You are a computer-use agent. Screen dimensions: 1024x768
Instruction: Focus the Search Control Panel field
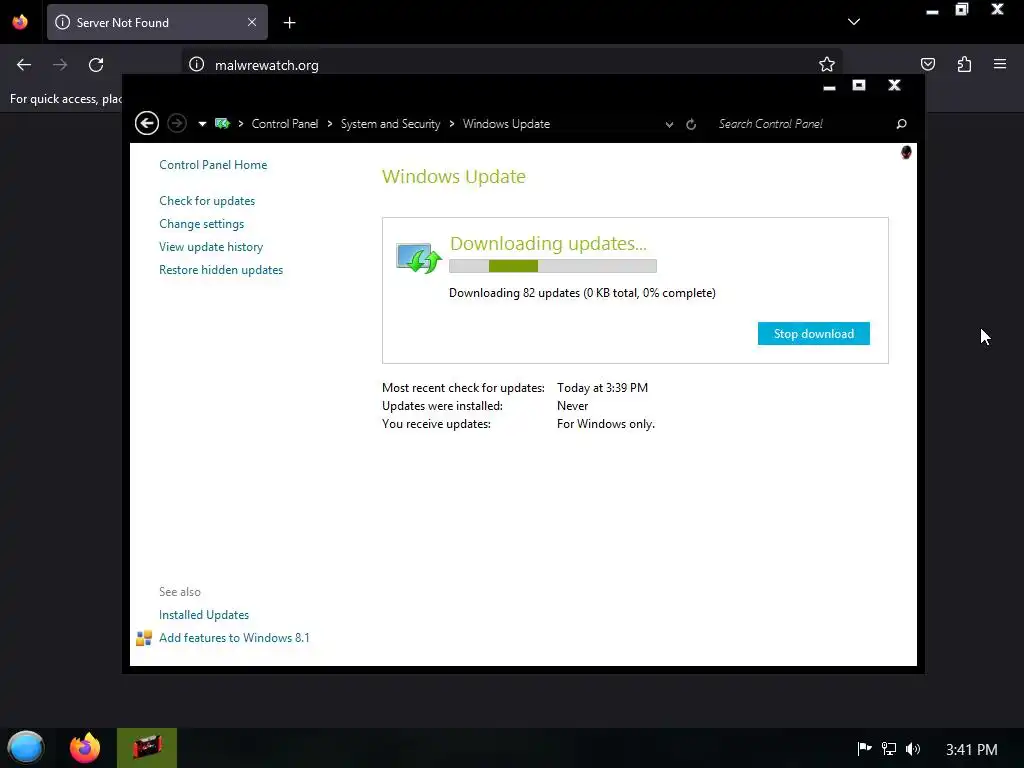click(x=803, y=124)
